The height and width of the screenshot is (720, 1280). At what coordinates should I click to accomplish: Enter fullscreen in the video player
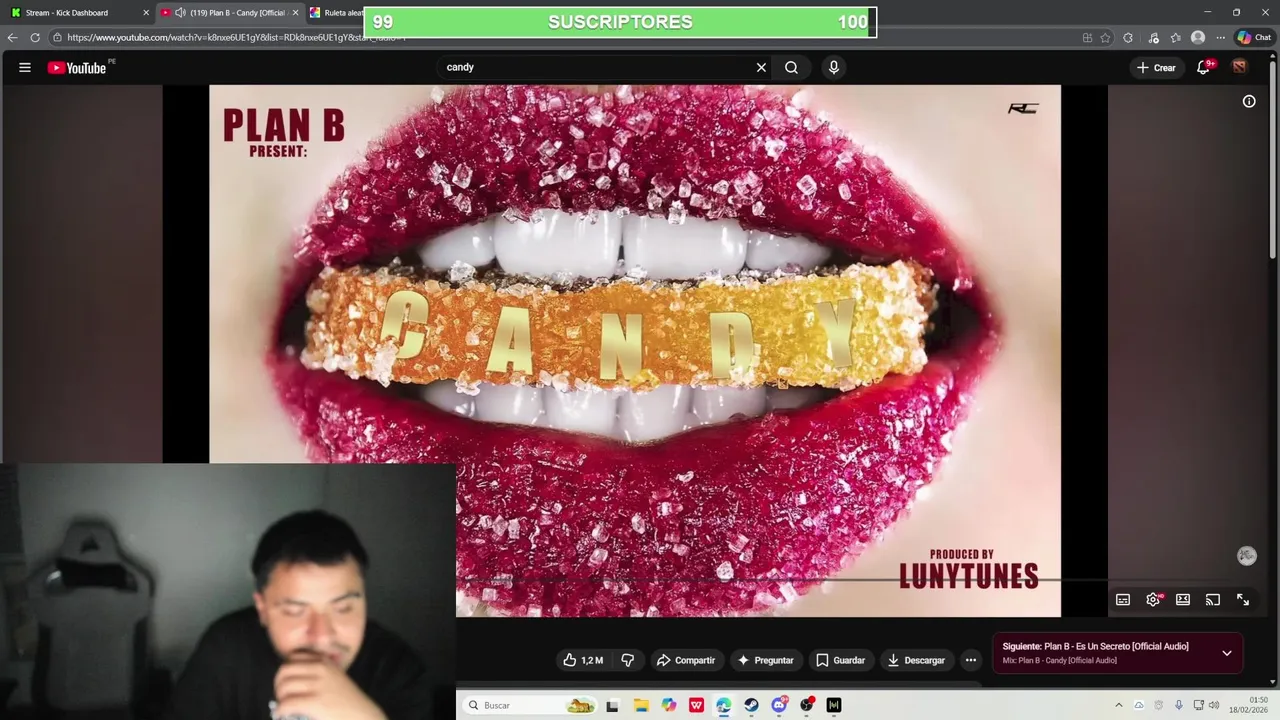1243,600
